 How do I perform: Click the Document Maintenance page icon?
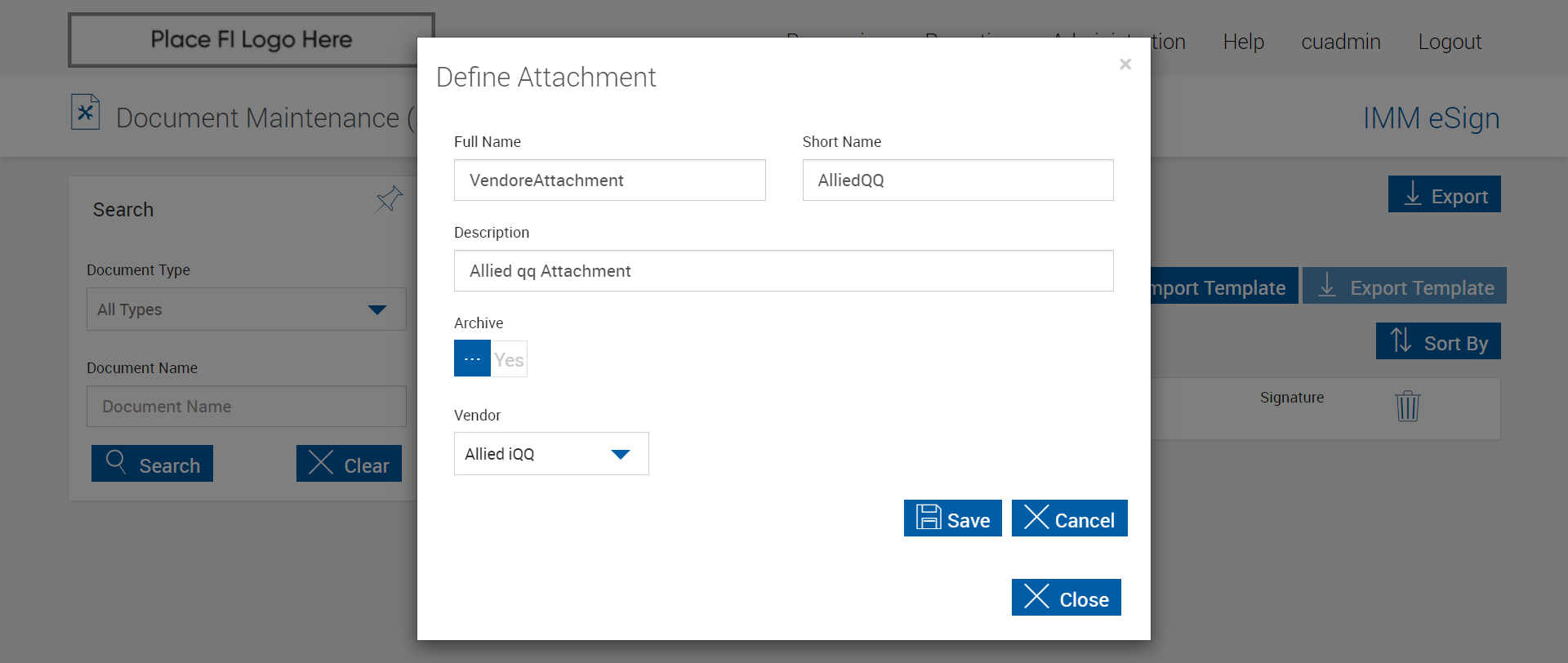85,113
